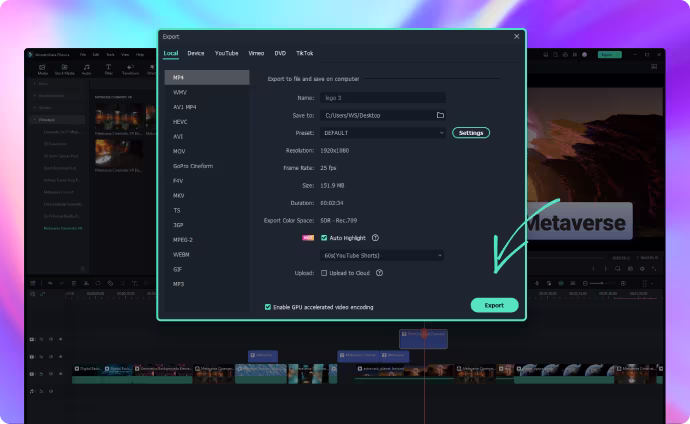Click fullscreen expand icon under preview
This screenshot has width=690, height=424.
[x=654, y=268]
